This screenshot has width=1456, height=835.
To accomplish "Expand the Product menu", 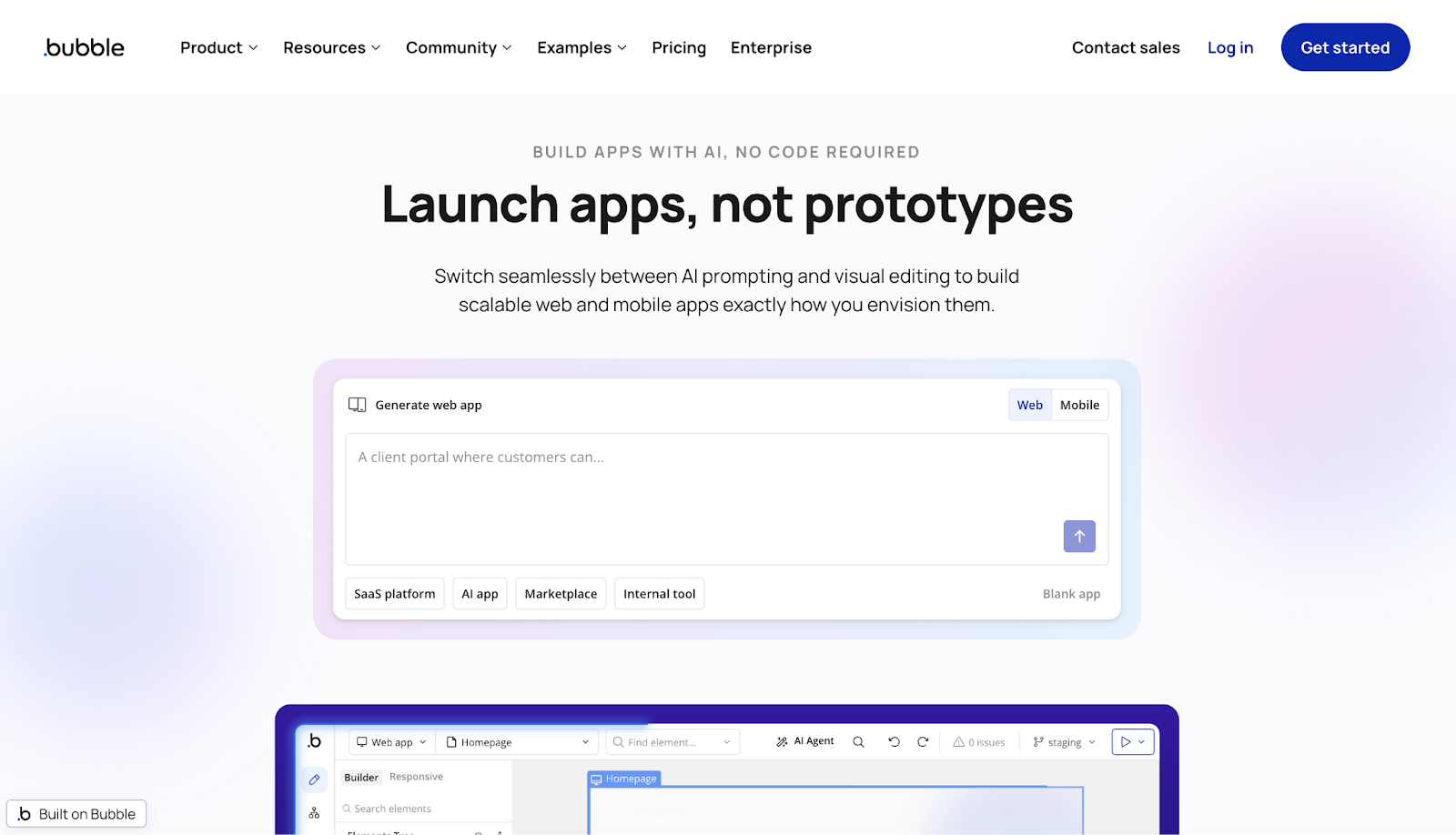I will click(218, 47).
